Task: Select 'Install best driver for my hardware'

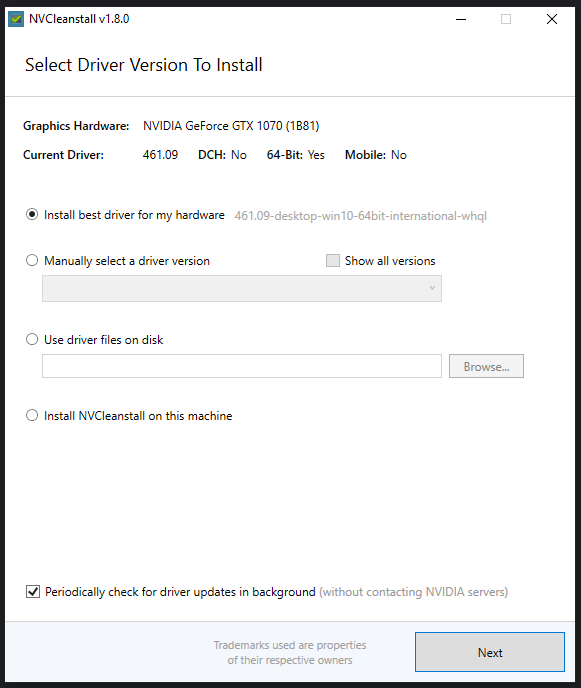Action: 32,215
